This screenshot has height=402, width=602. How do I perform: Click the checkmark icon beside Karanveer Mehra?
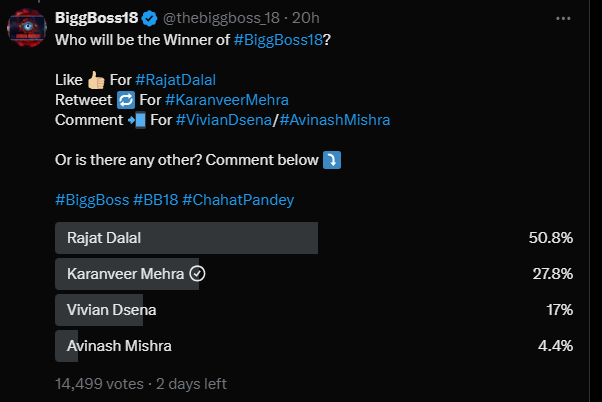[198, 273]
